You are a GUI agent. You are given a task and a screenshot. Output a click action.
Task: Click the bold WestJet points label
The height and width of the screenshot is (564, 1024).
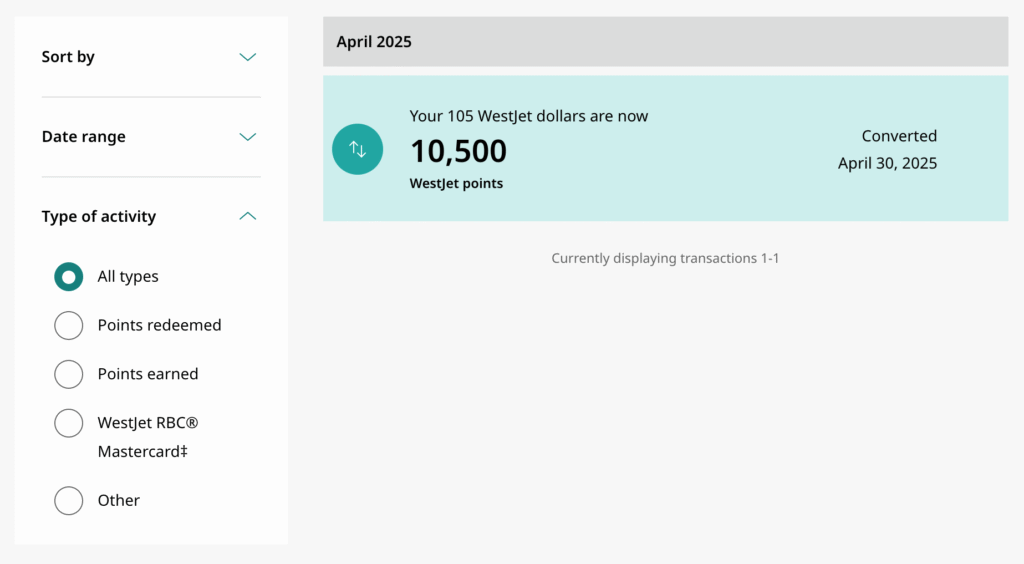tap(456, 184)
